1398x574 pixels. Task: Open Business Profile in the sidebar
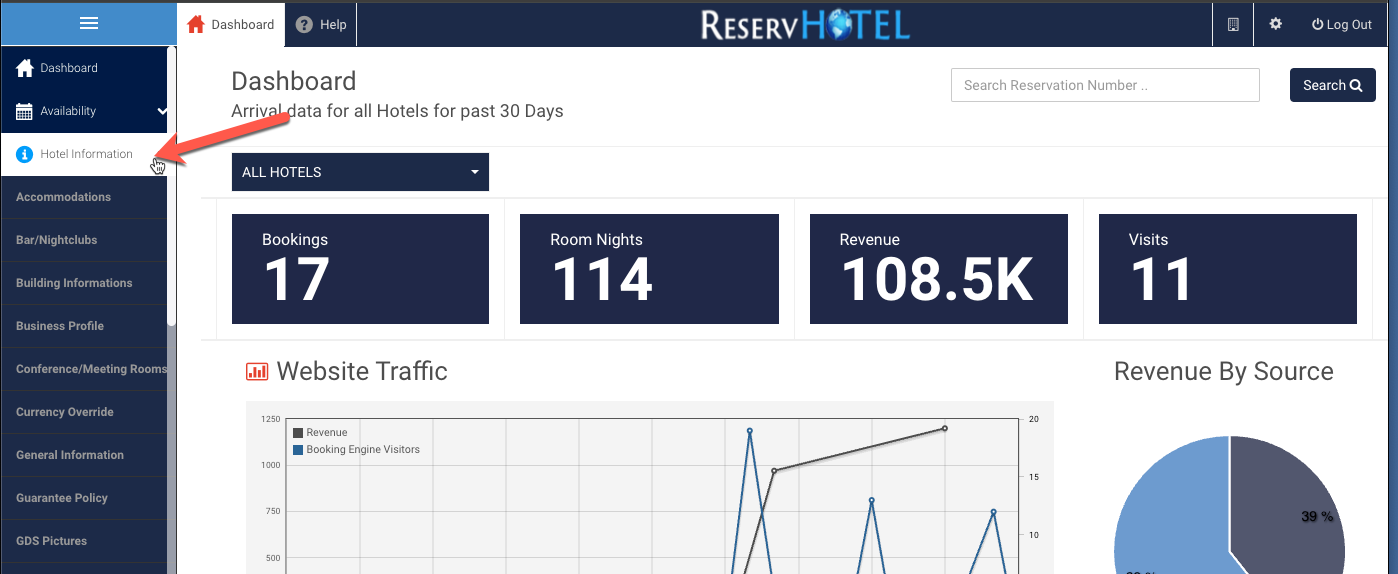click(x=84, y=326)
